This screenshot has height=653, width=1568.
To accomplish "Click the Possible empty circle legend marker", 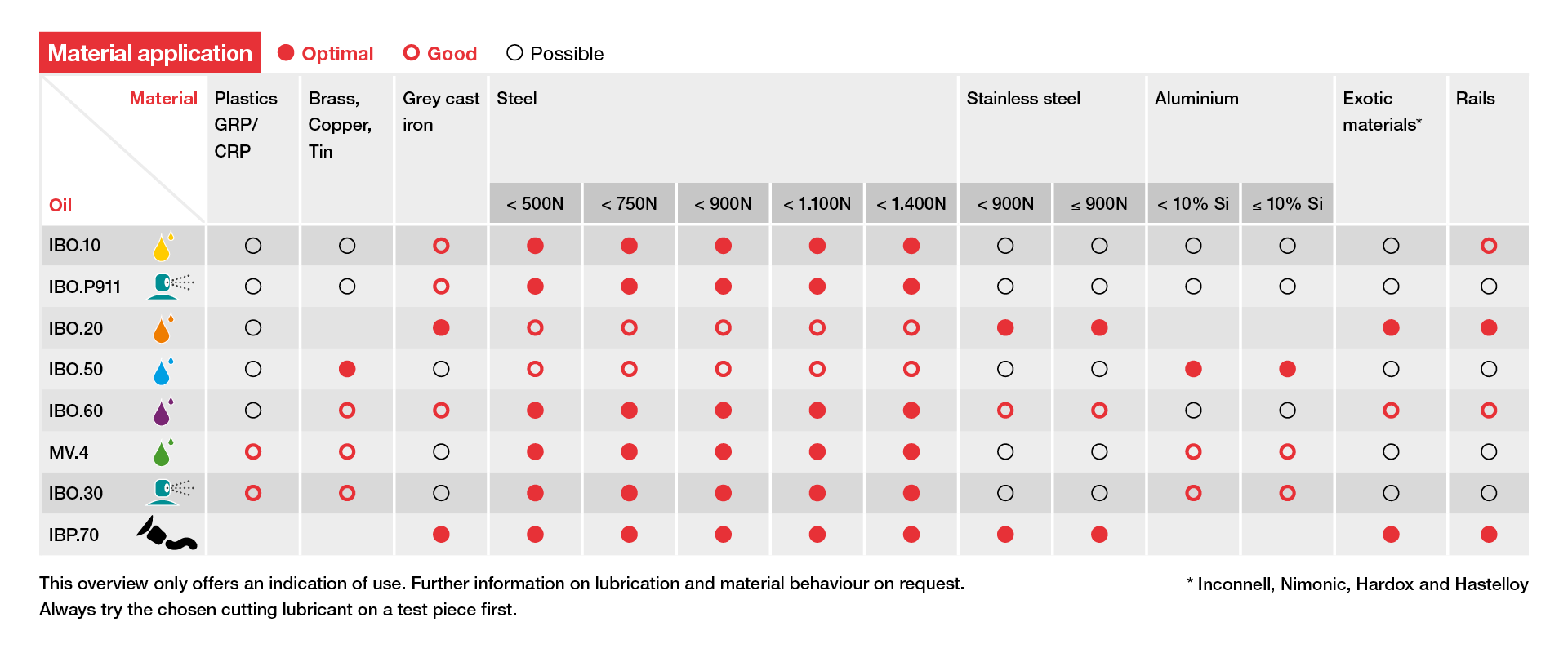I will [x=514, y=53].
